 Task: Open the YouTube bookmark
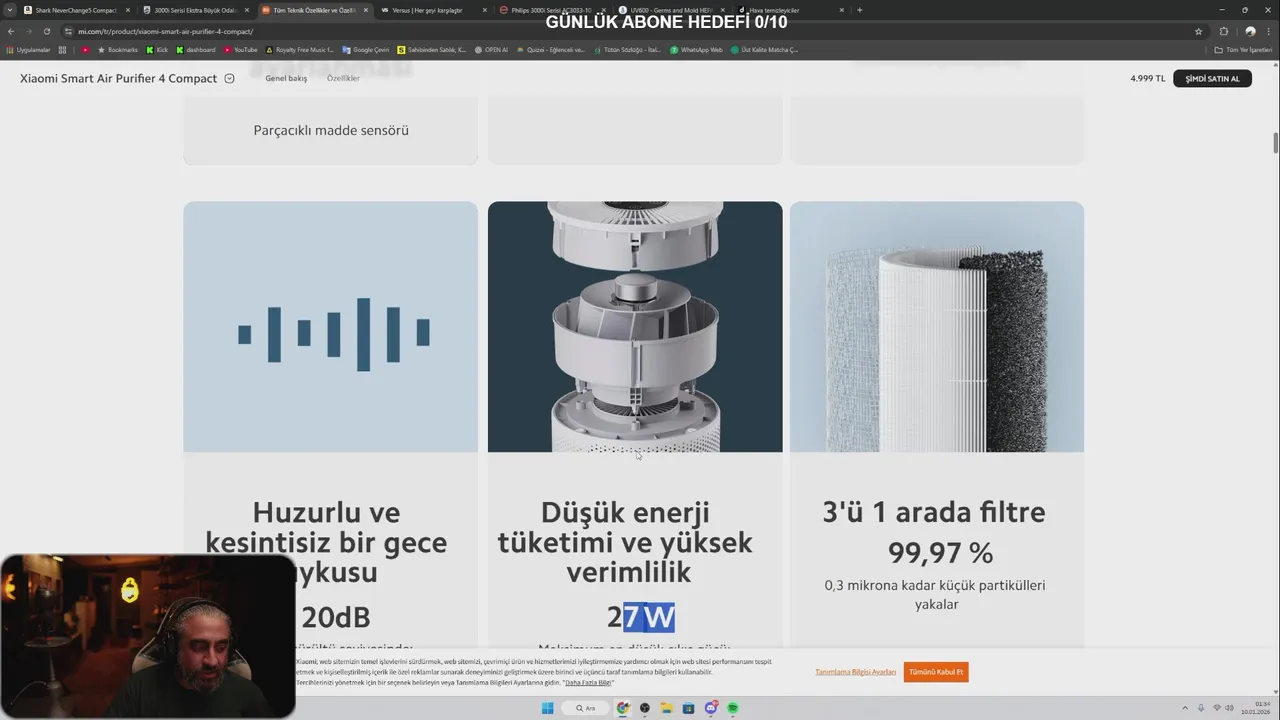(x=241, y=49)
